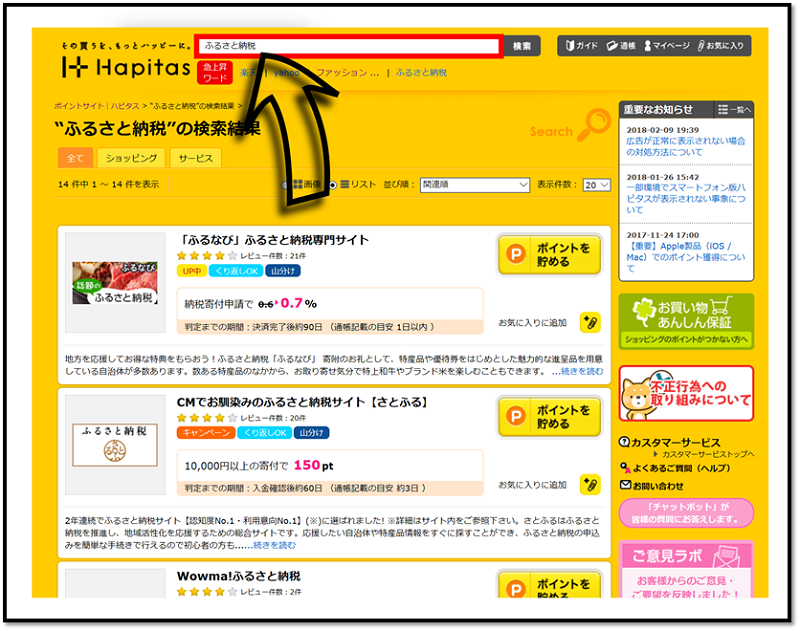Image resolution: width=800 pixels, height=631 pixels.
Task: Click the 検索 search button
Action: [521, 46]
